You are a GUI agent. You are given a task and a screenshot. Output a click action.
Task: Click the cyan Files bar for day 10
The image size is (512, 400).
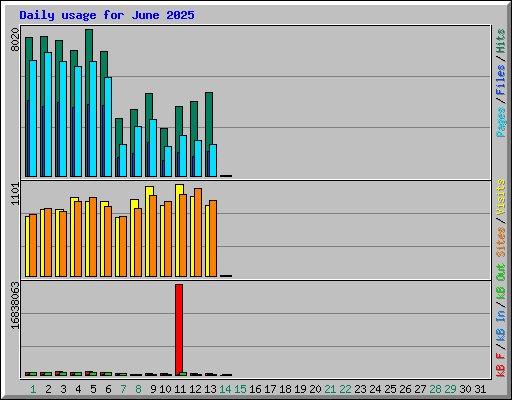tap(168, 161)
